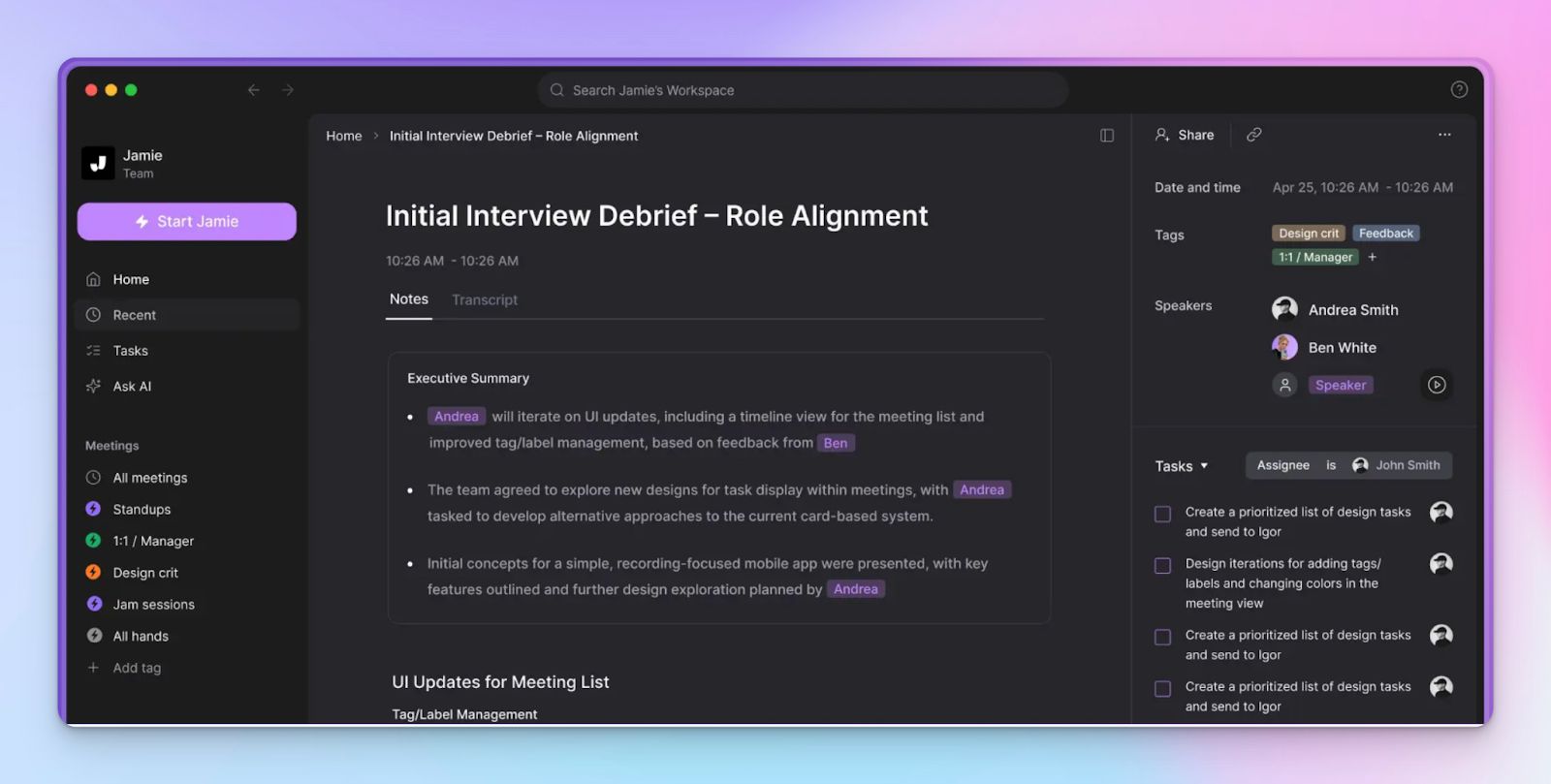Open the Assignee is John Smith filter

(x=1348, y=465)
